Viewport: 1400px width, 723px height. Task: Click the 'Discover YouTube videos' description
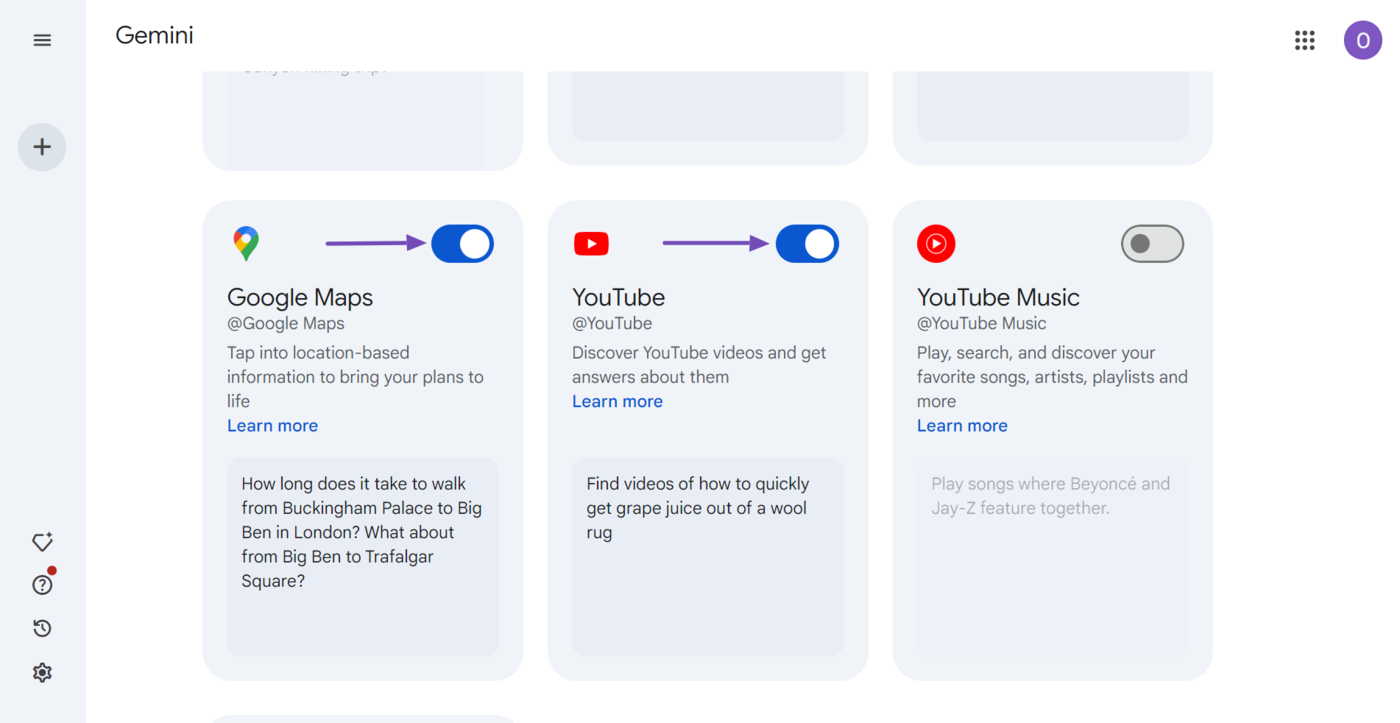coord(699,365)
